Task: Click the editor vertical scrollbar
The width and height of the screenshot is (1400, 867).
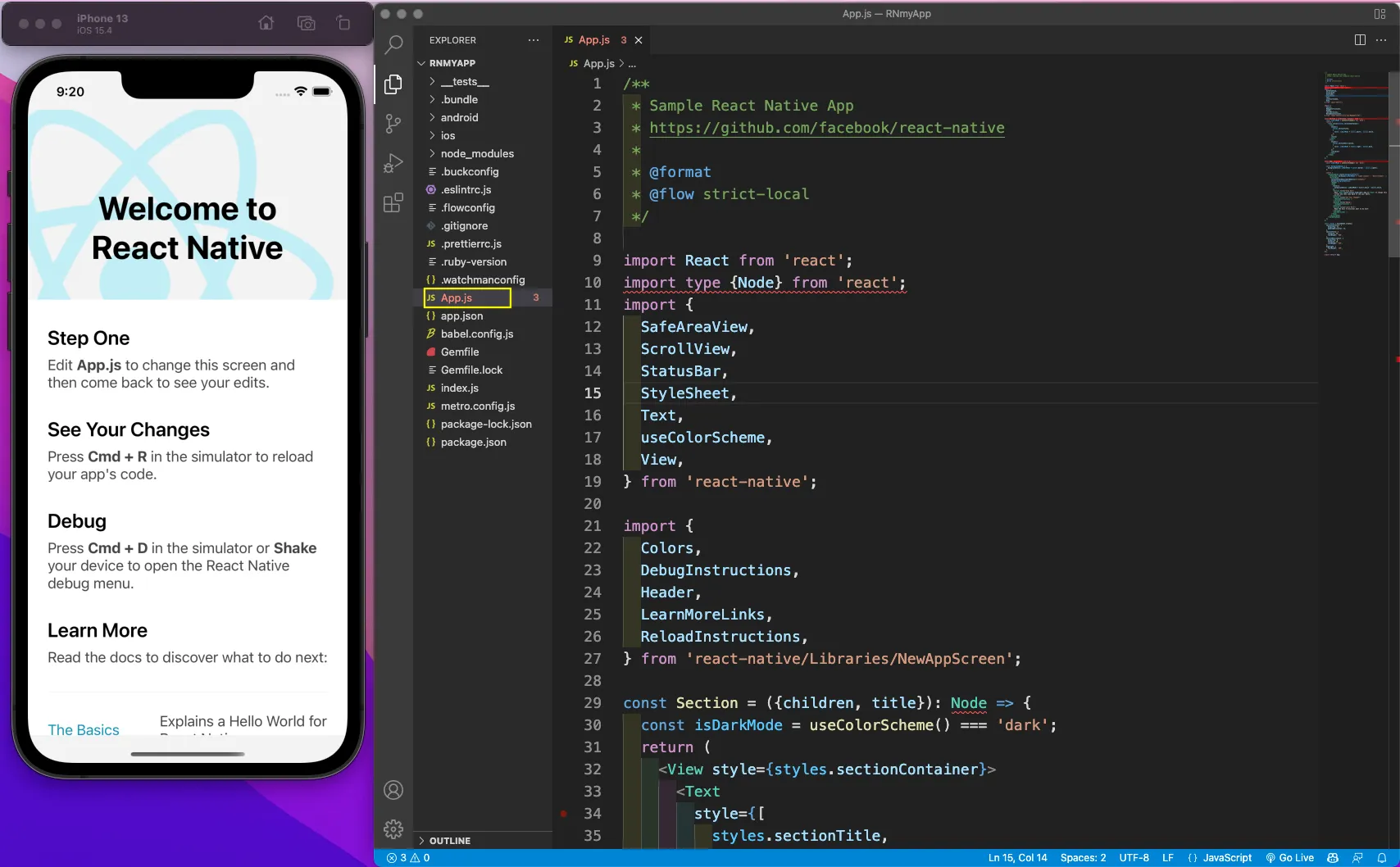Action: click(1394, 164)
